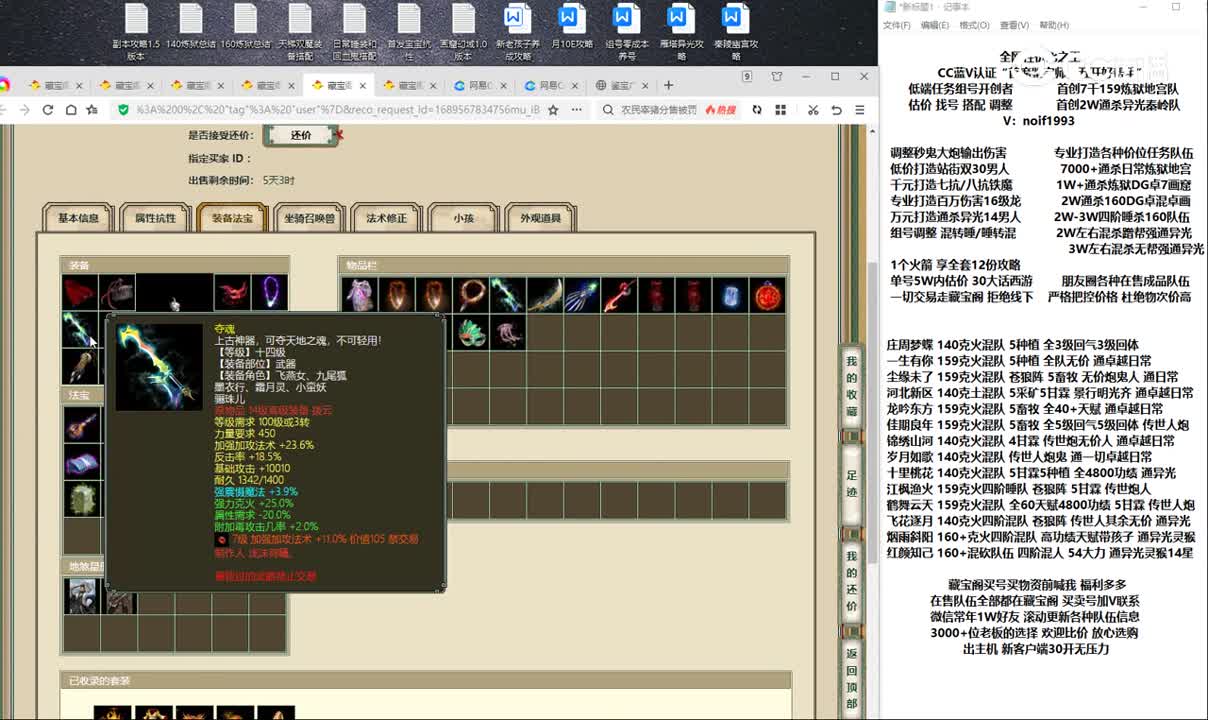This screenshot has width=1208, height=720.
Task: Click Notepad text V: noif1993
Action: (1038, 120)
